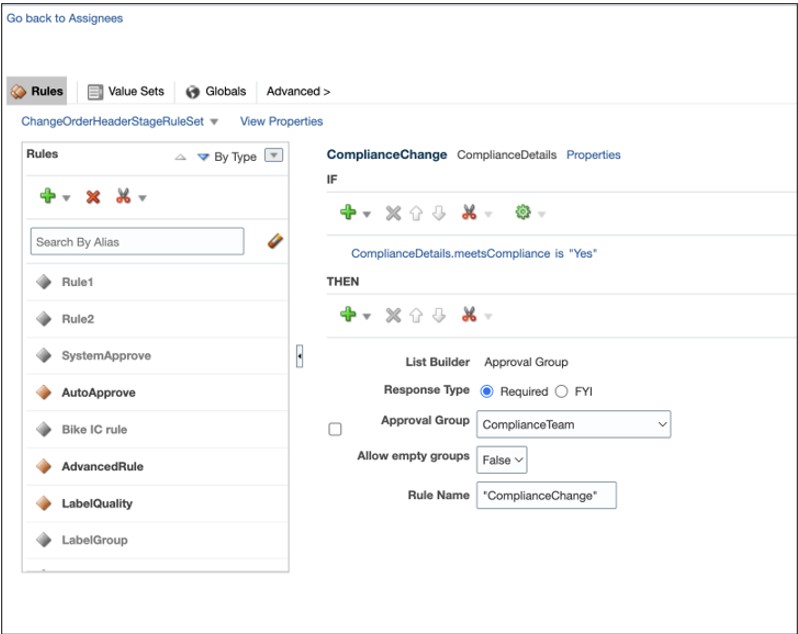Click the THEN section move up arrow
This screenshot has height=634, width=798.
coord(416,315)
